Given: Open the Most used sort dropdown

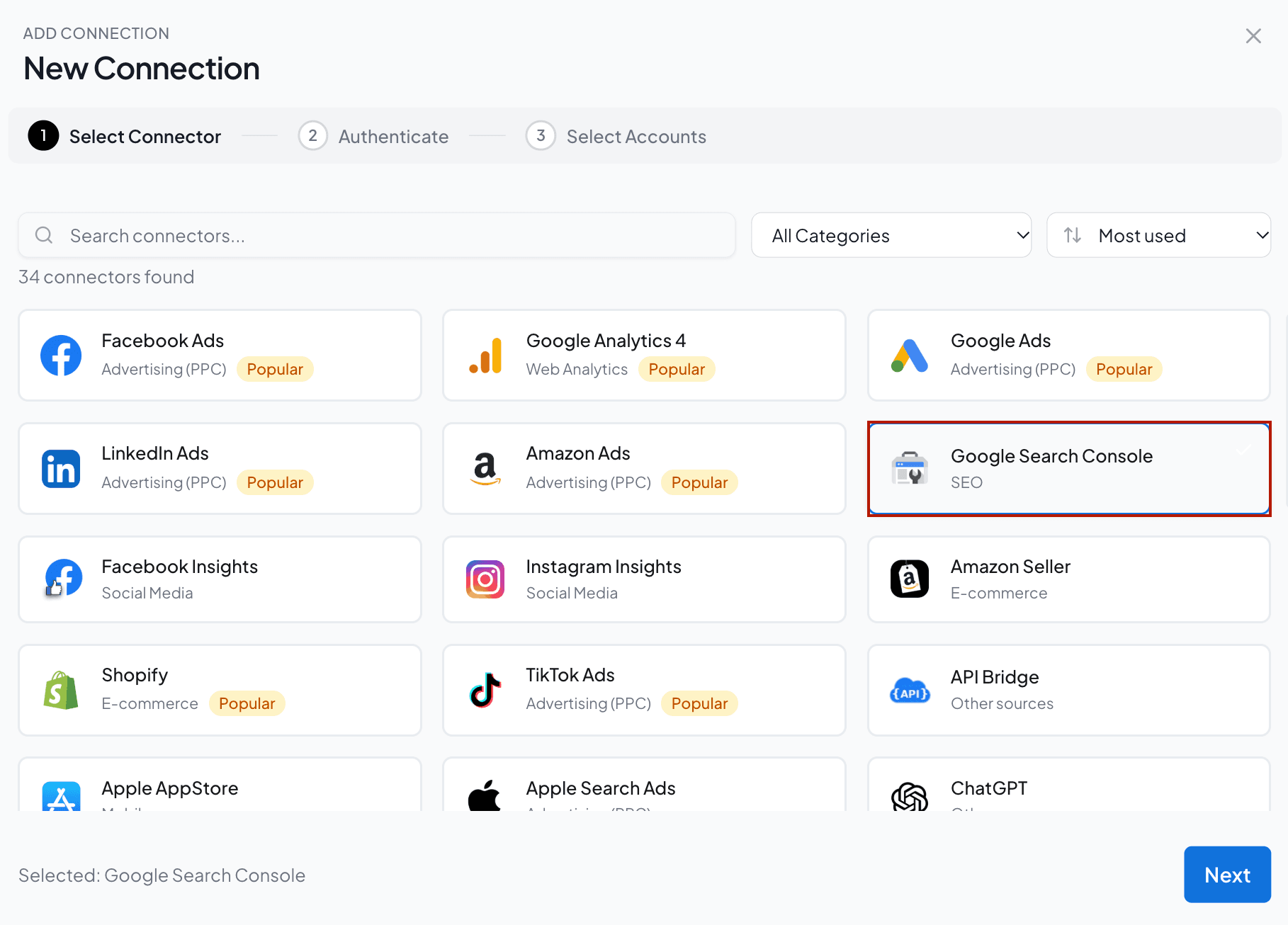Looking at the screenshot, I should 1159,235.
